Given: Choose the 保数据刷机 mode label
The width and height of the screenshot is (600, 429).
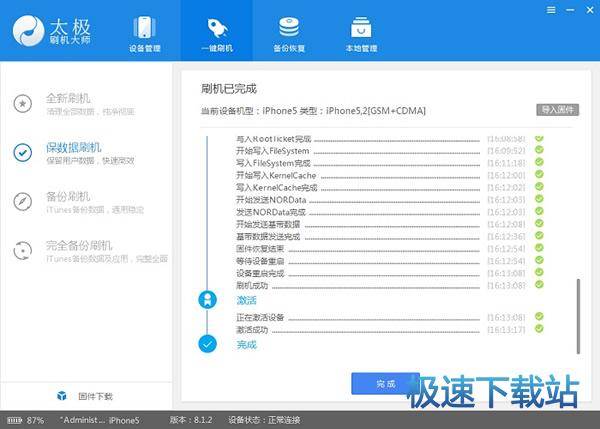Looking at the screenshot, I should 73,147.
